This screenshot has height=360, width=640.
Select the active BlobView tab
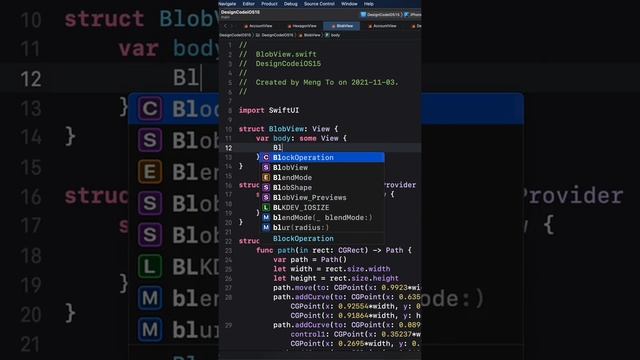click(342, 26)
